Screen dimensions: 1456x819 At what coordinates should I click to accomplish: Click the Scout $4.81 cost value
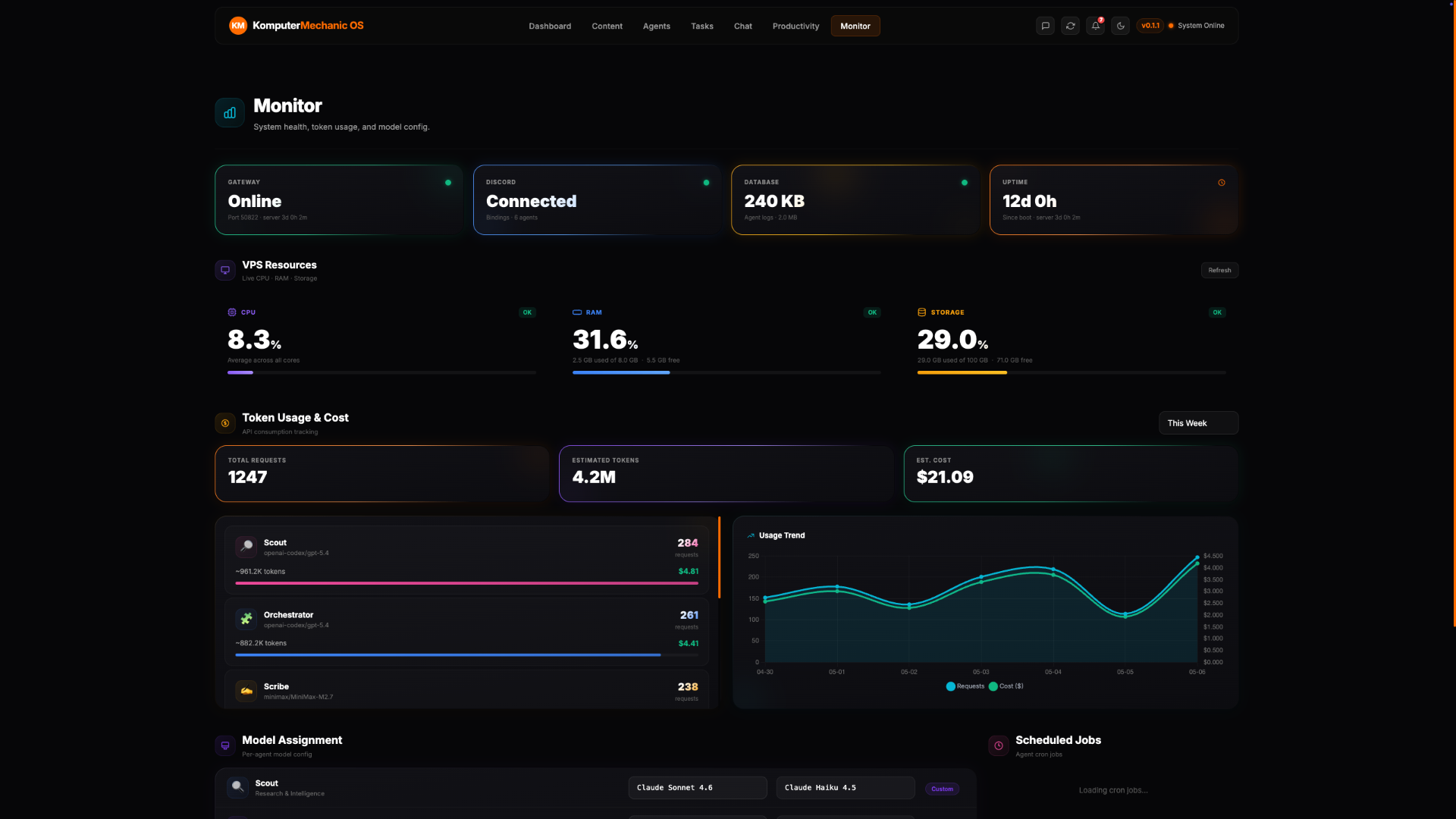[x=689, y=571]
